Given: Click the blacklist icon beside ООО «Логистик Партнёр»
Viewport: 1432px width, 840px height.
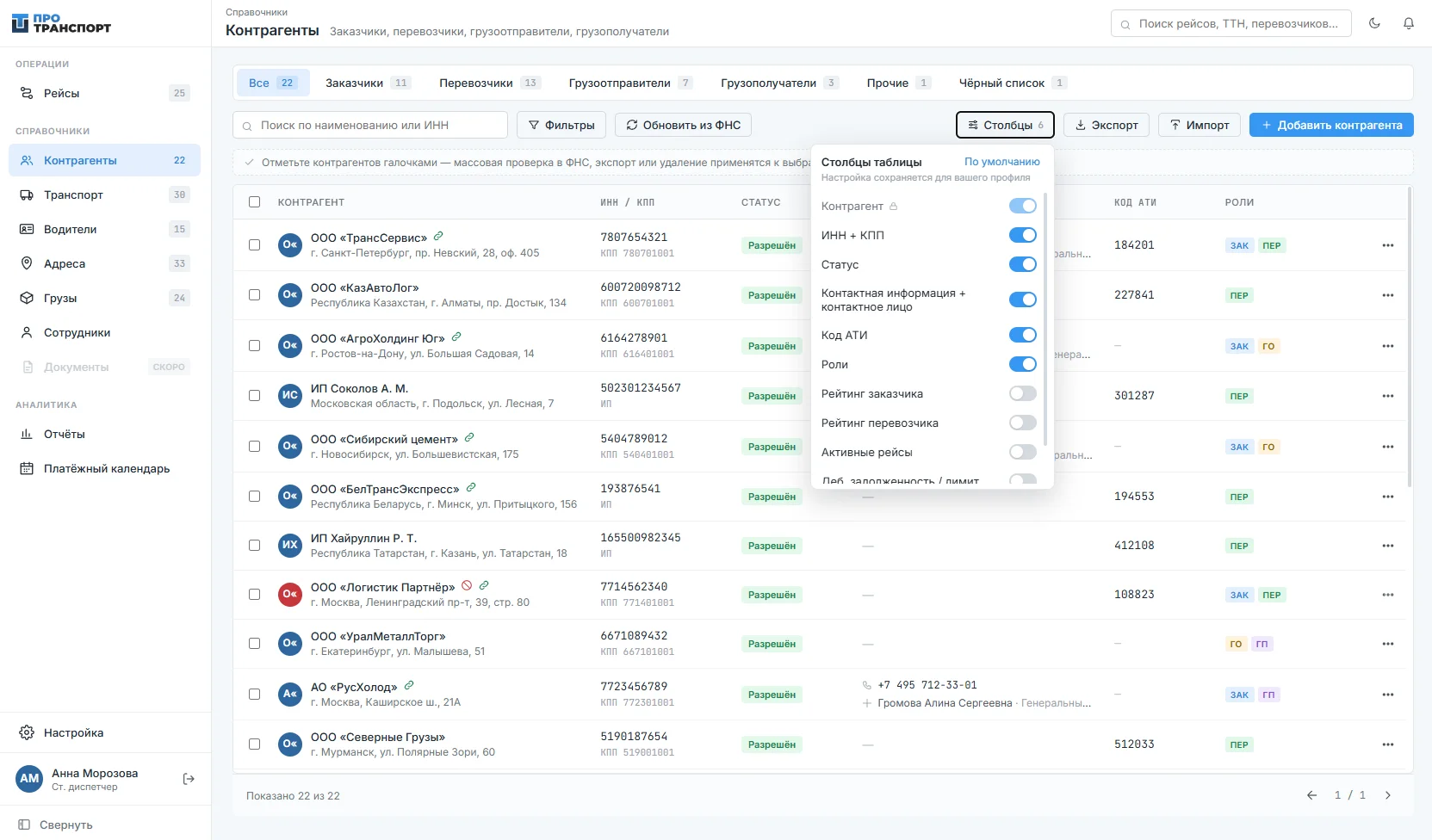Looking at the screenshot, I should (x=467, y=586).
